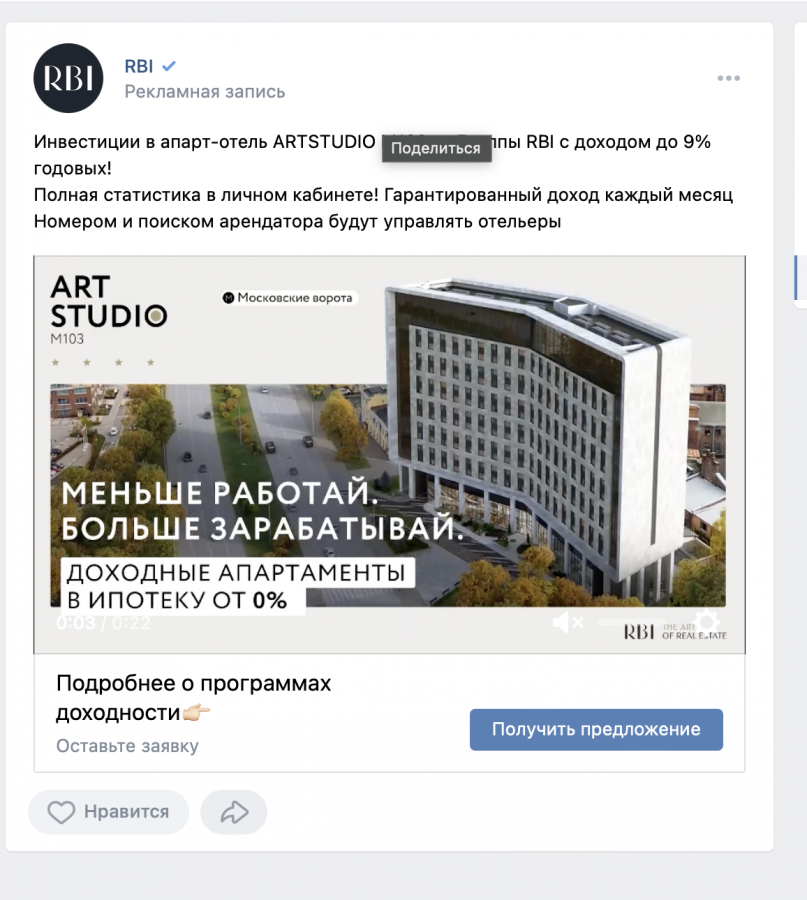Open the RBI page name link
The width and height of the screenshot is (807, 900).
139,66
